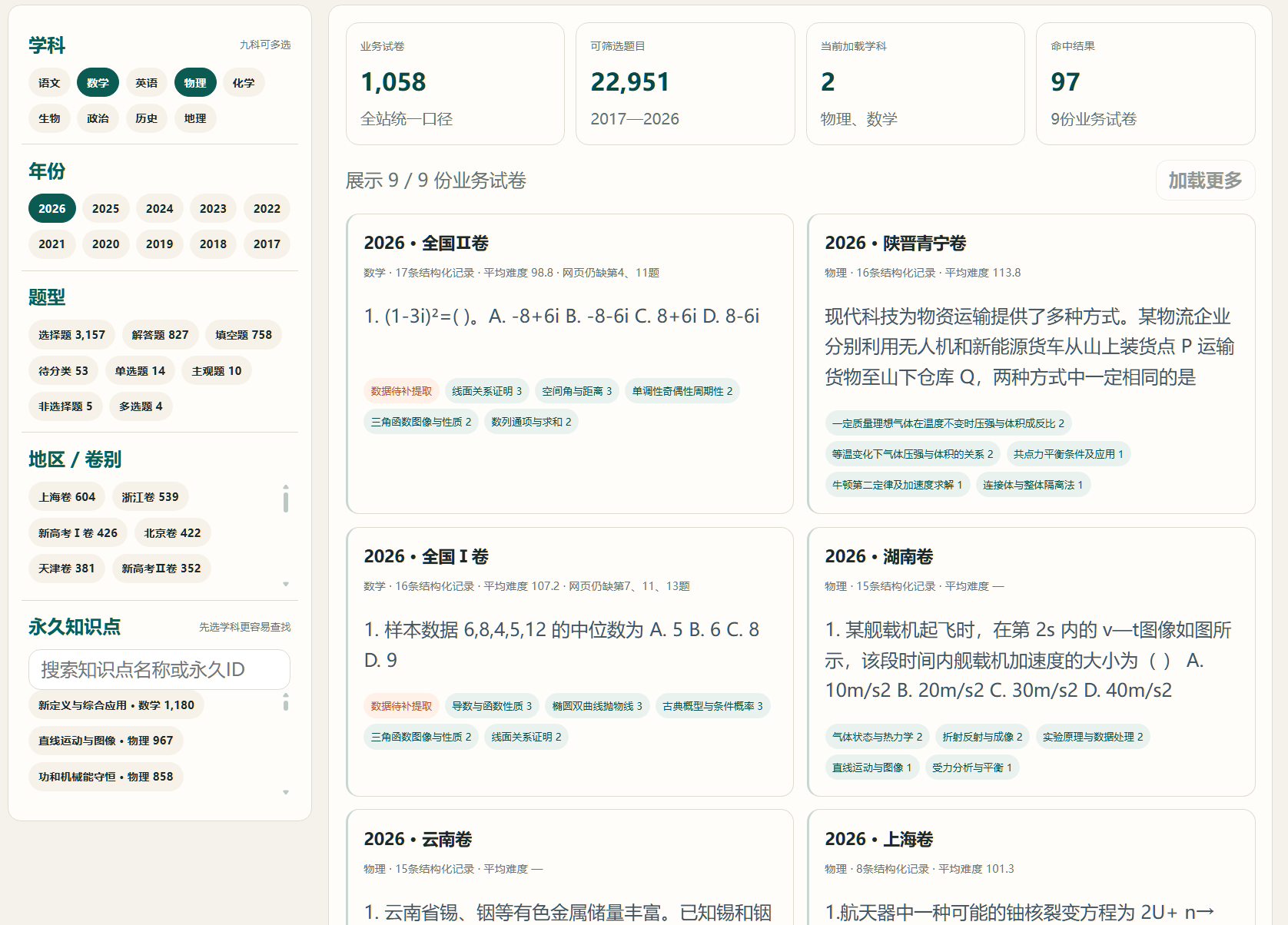Click the 折射反射与成像 2 tag
The image size is (1288, 925).
(x=982, y=737)
